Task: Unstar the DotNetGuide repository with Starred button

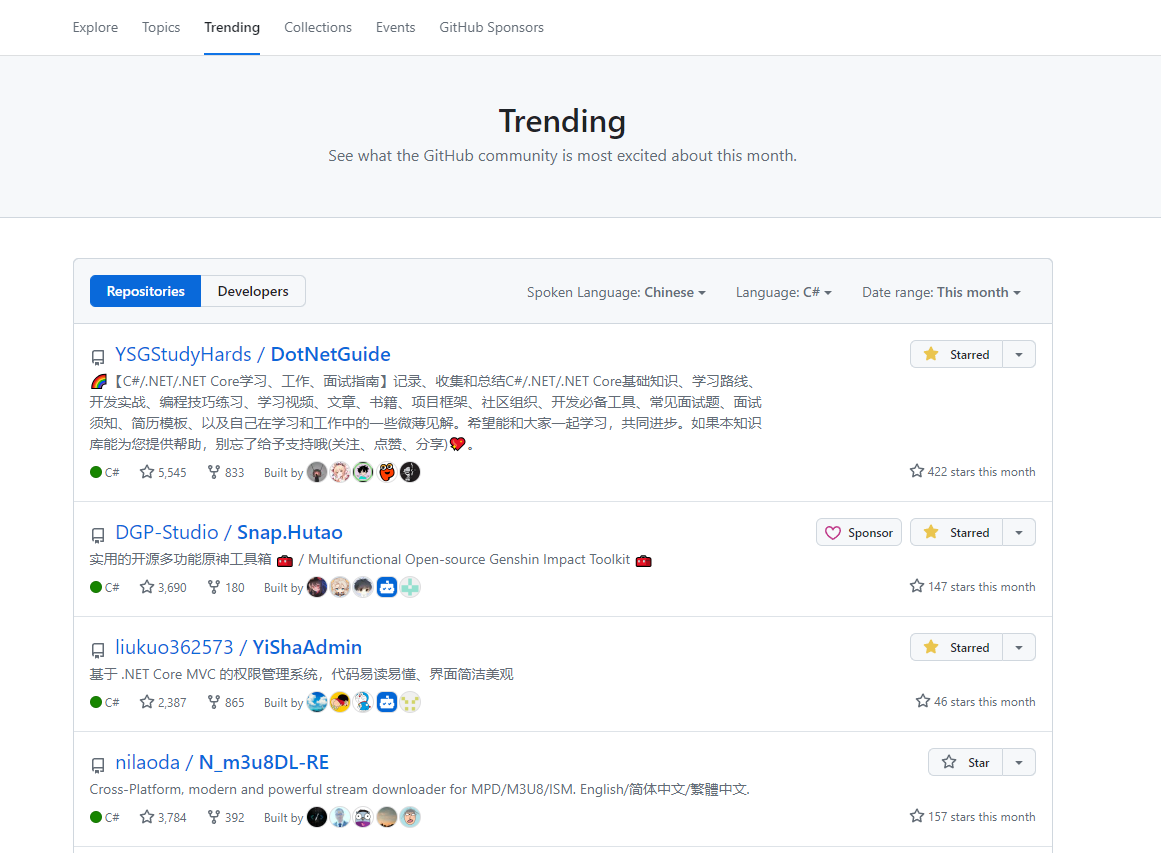Action: [x=956, y=355]
